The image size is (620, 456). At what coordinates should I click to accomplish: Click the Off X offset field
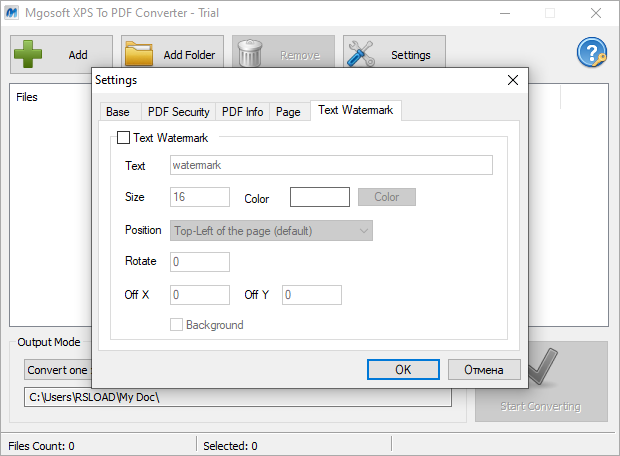(x=200, y=295)
